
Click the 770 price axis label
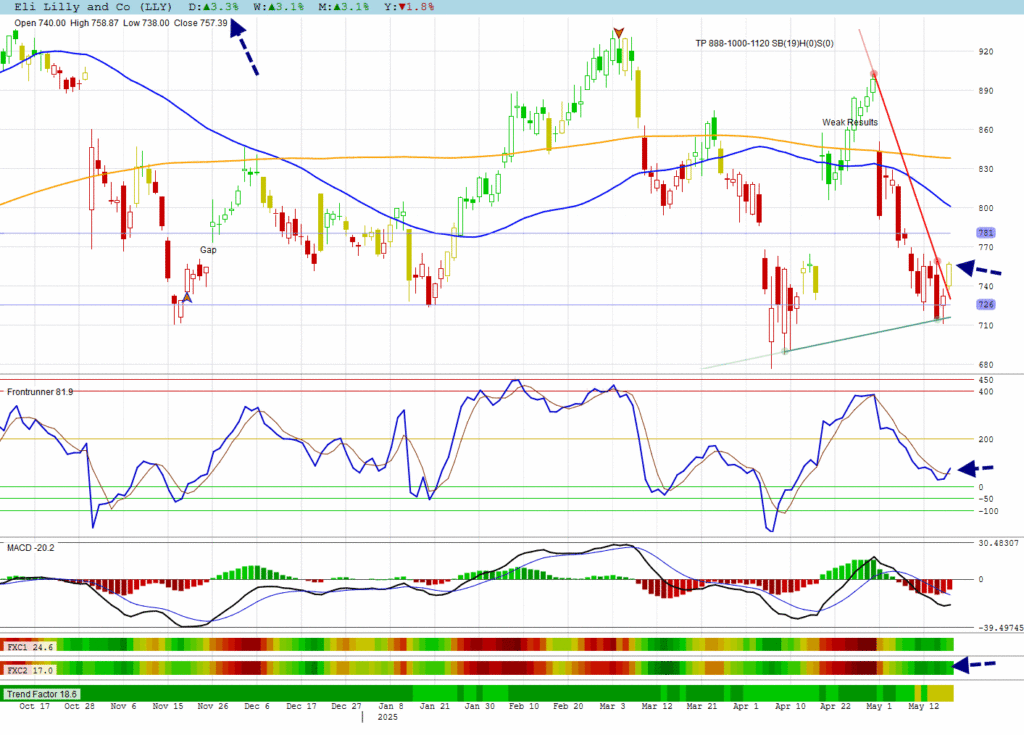click(x=985, y=248)
